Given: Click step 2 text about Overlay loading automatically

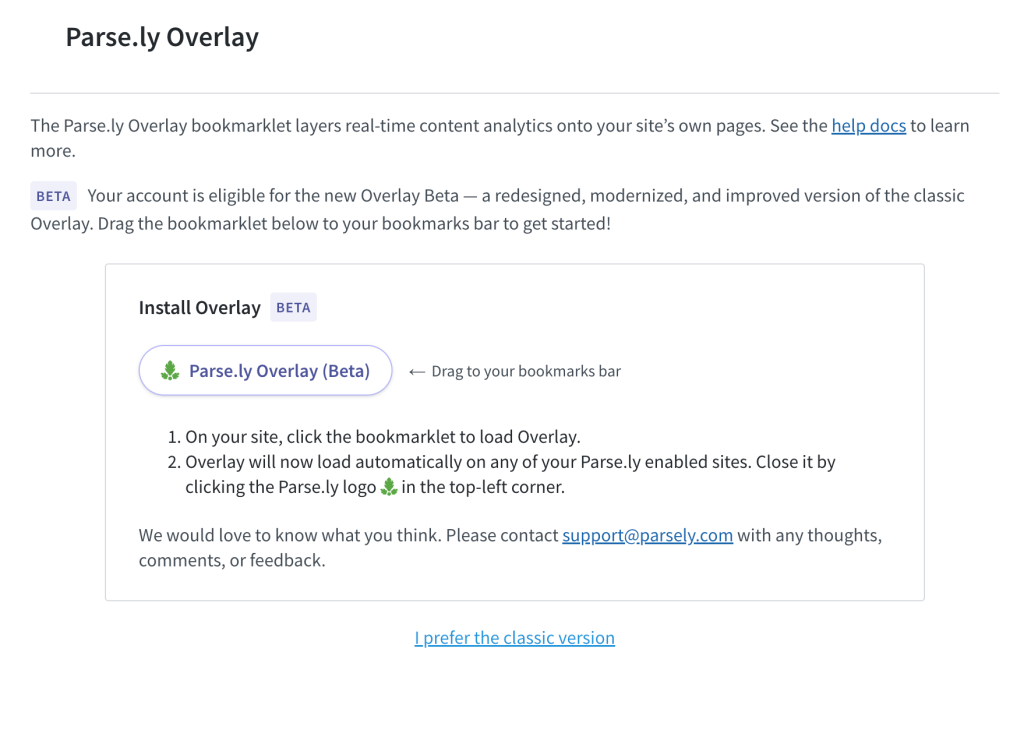Looking at the screenshot, I should [510, 474].
